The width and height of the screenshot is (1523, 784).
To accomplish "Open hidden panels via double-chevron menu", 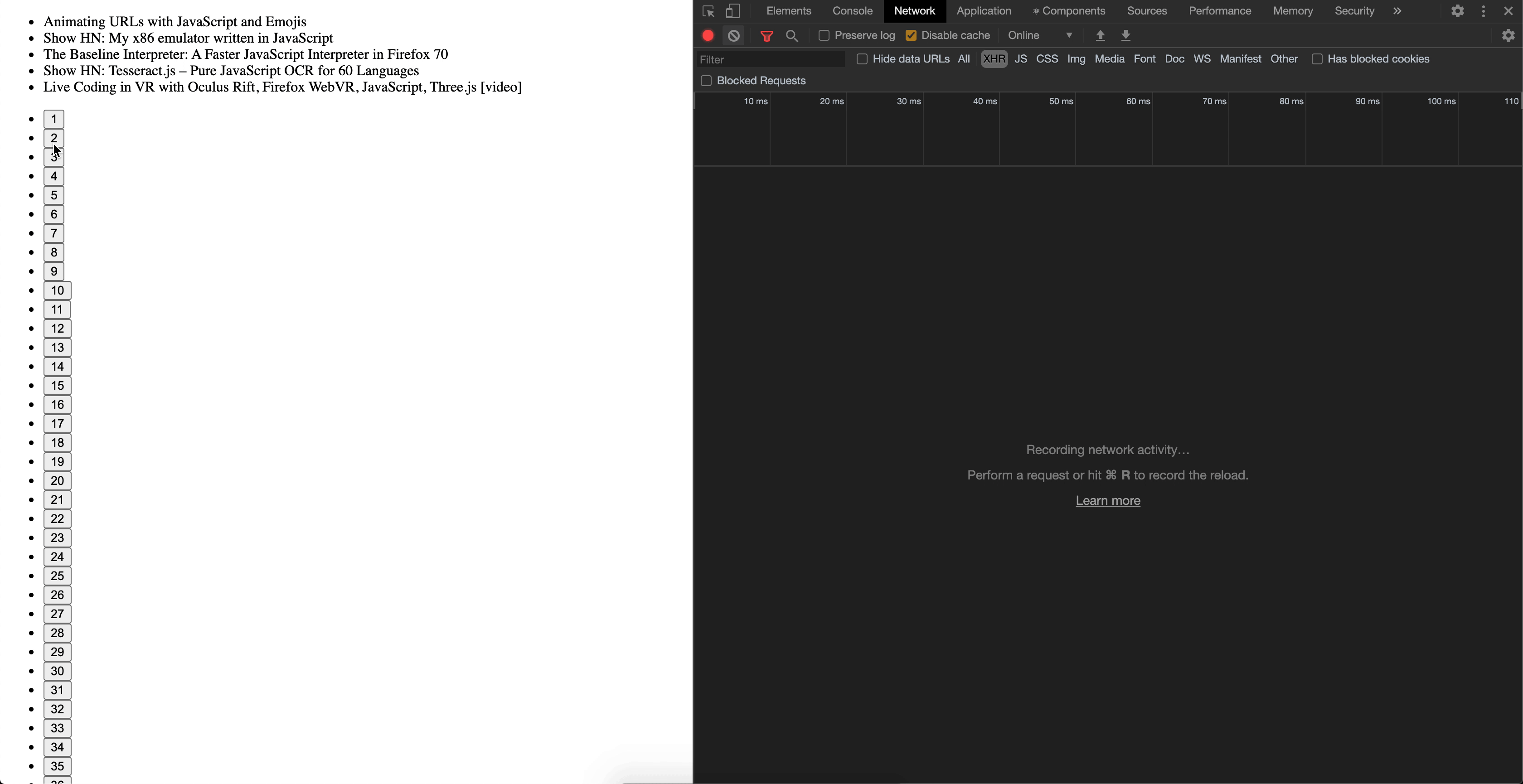I will tap(1397, 10).
